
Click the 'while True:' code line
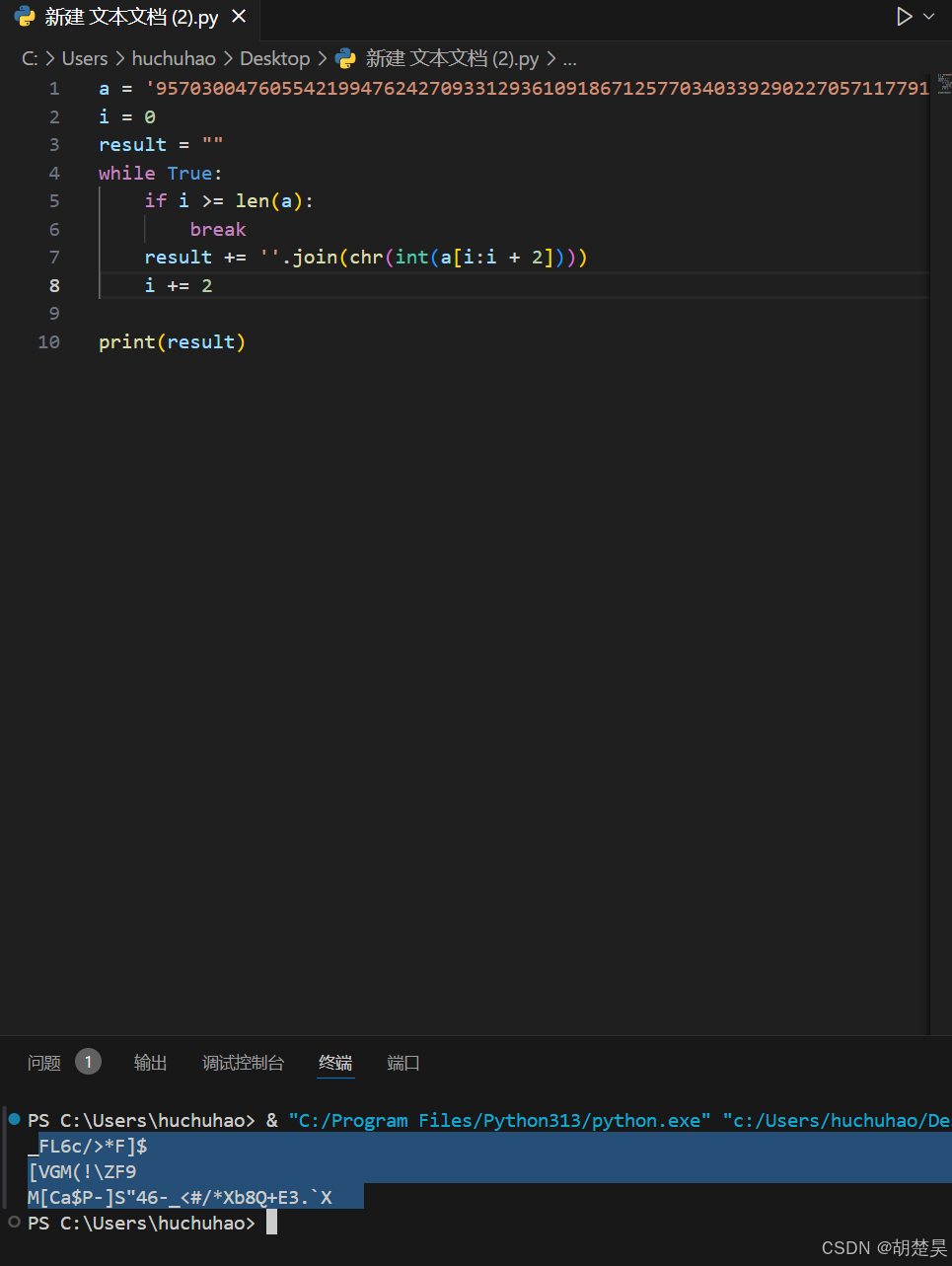click(x=161, y=174)
